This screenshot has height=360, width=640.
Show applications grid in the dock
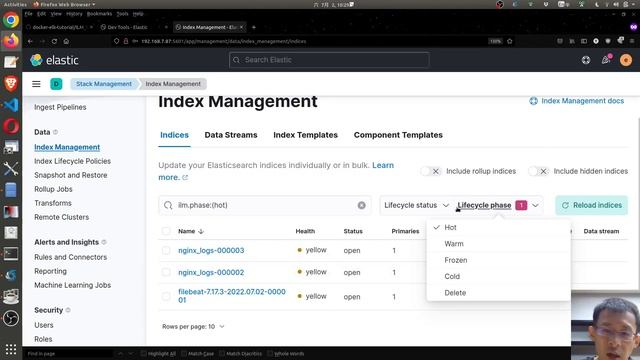(x=11, y=349)
